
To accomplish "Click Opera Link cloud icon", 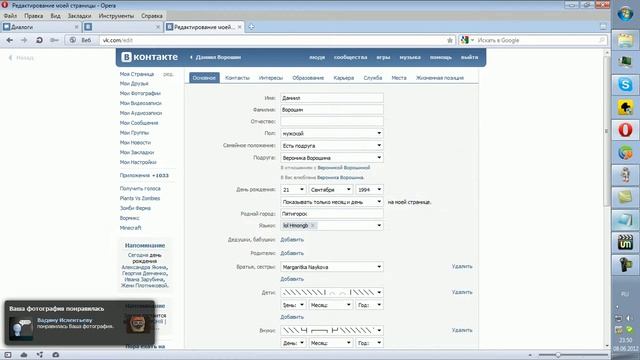I will tap(24, 355).
